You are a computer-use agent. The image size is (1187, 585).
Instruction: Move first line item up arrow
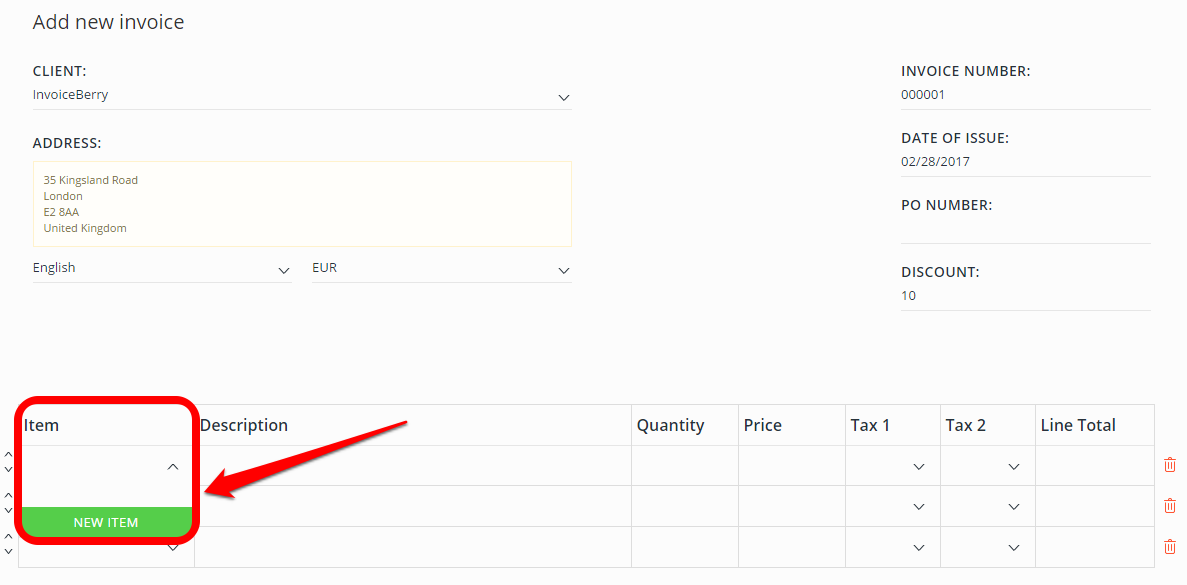8,455
